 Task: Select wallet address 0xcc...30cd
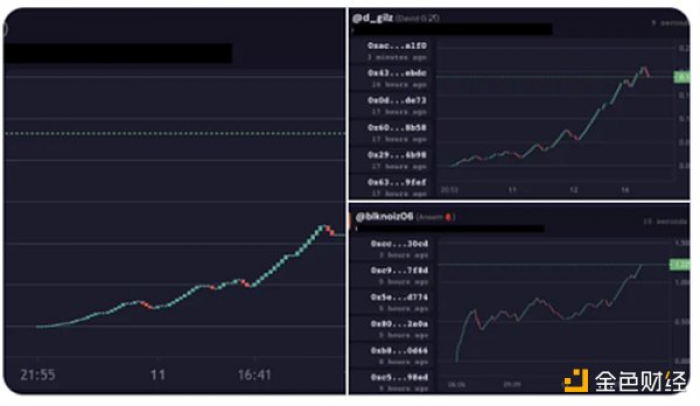coord(399,243)
